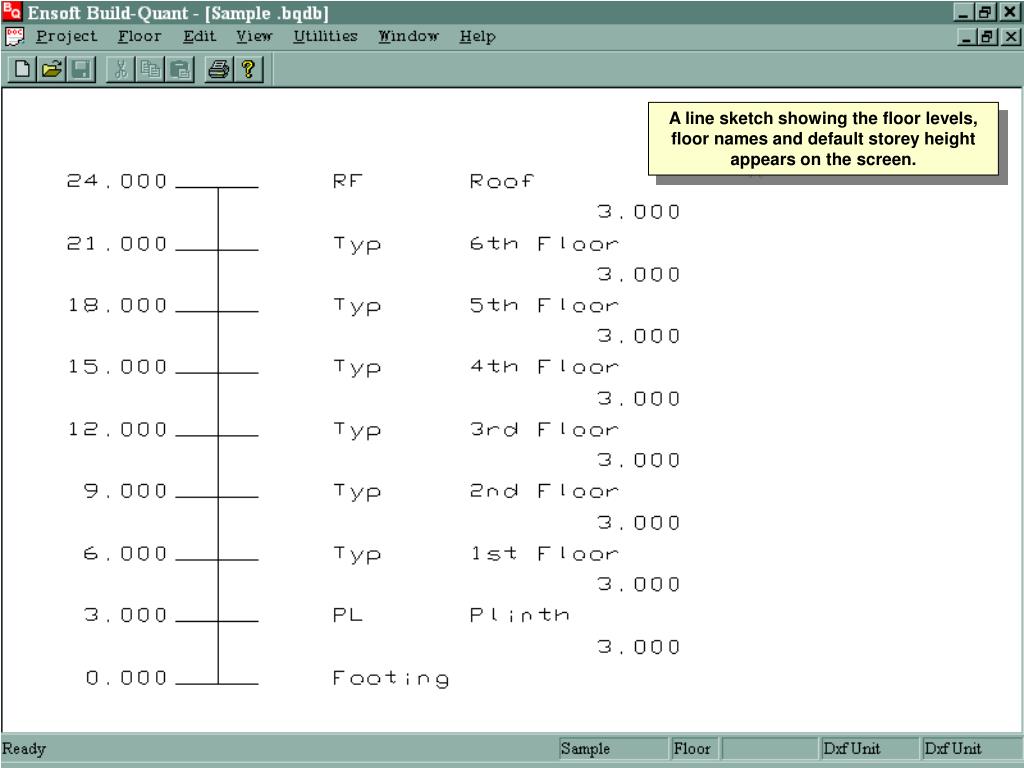Click the BQ application icon in title bar

click(x=12, y=12)
